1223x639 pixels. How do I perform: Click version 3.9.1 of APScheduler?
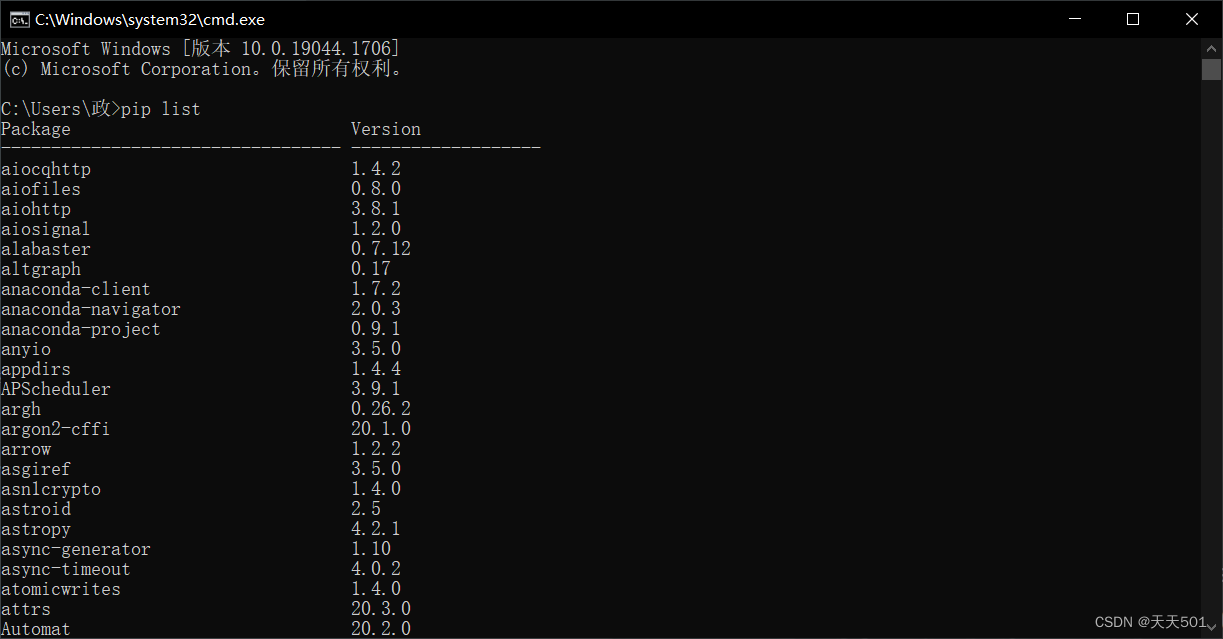click(x=376, y=389)
